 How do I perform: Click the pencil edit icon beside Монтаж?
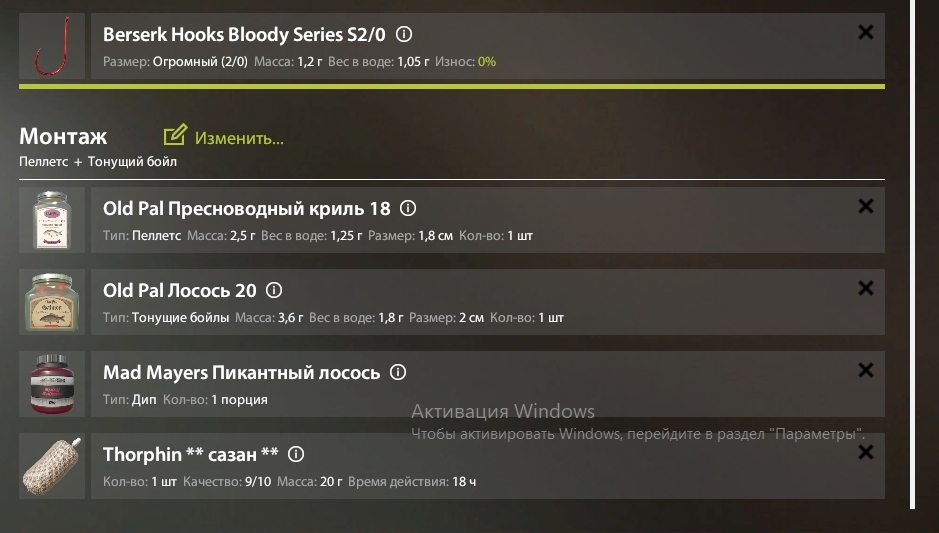[x=175, y=135]
